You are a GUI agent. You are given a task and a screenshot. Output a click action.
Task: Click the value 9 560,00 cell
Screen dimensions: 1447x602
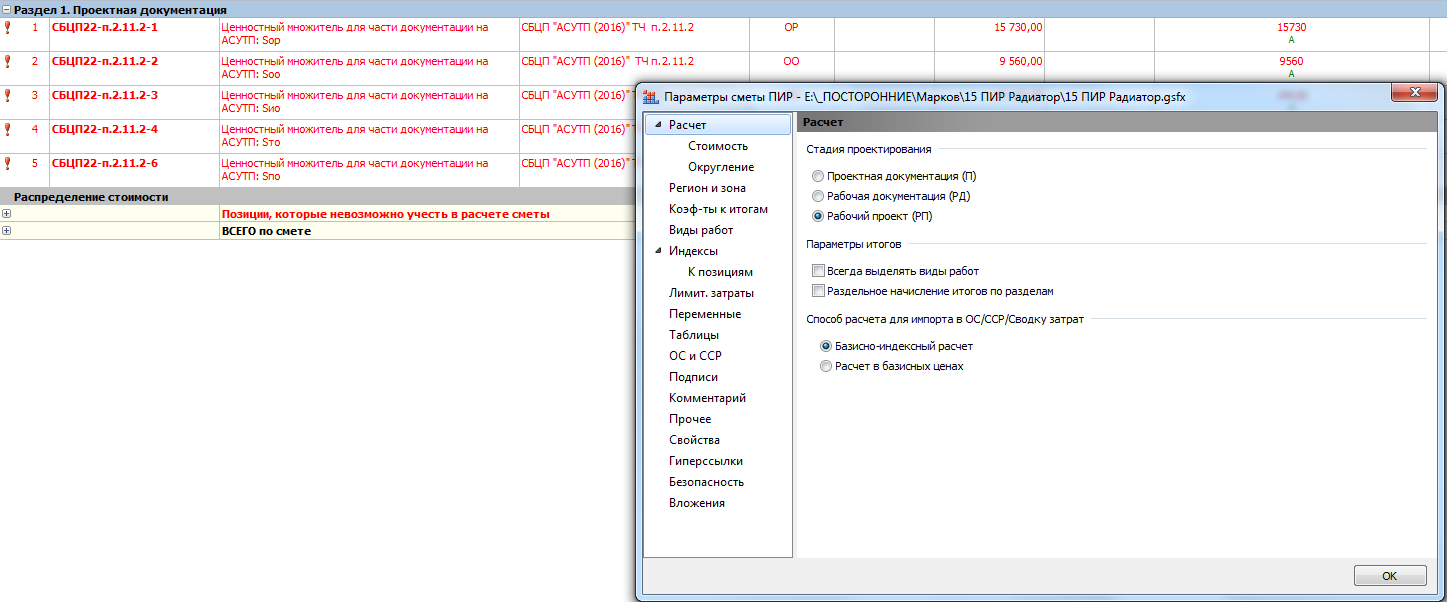989,69
